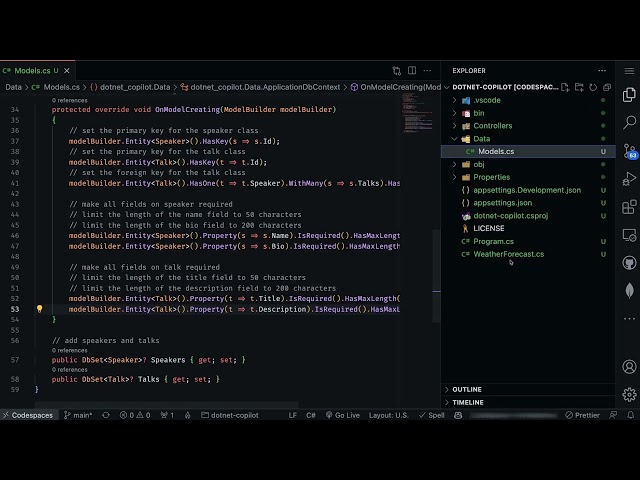Viewport: 640px width, 480px height.
Task: Open Source Control view with badge
Action: pyautogui.click(x=630, y=151)
